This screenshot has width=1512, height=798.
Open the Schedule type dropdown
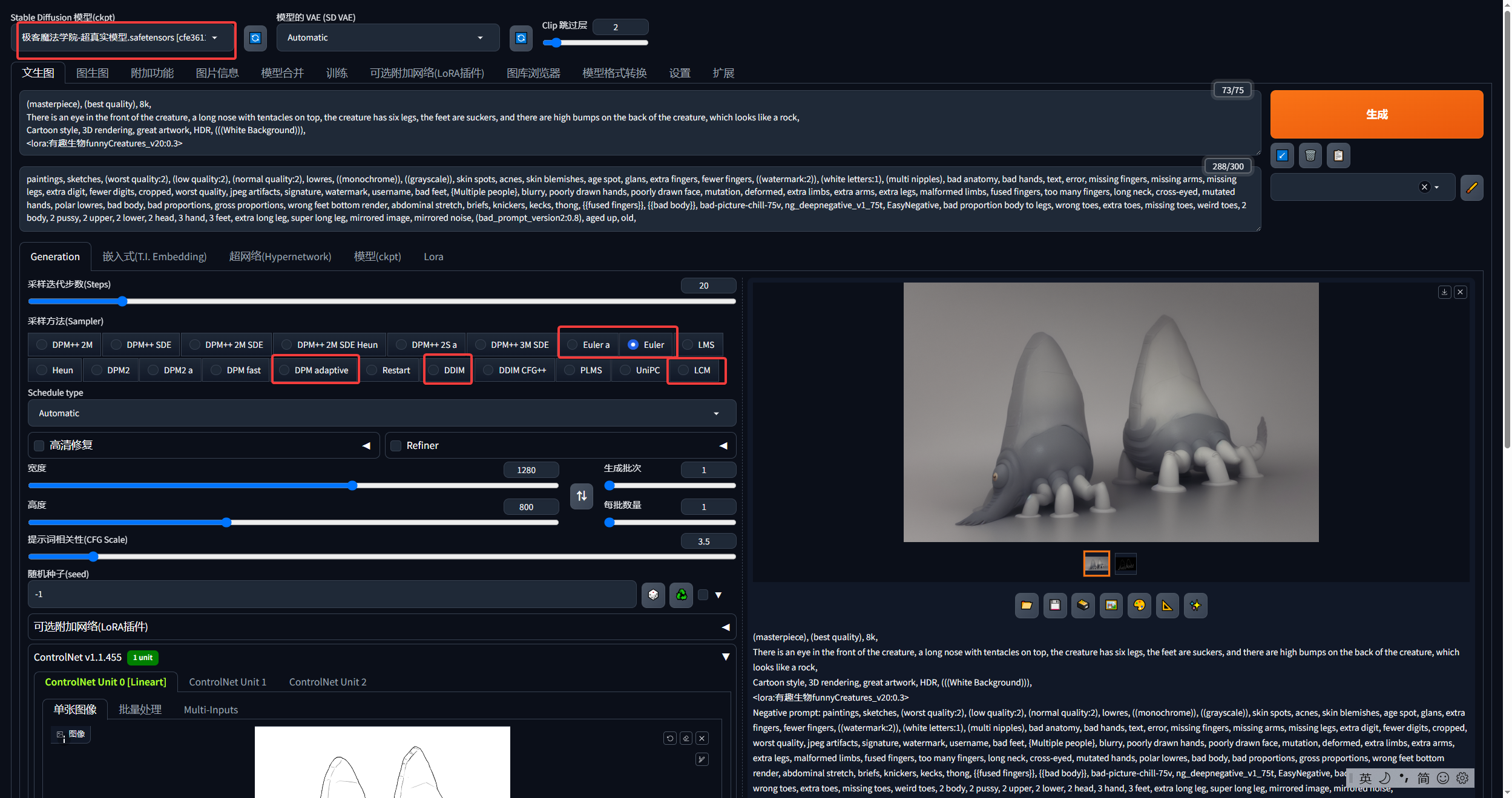pyautogui.click(x=381, y=413)
